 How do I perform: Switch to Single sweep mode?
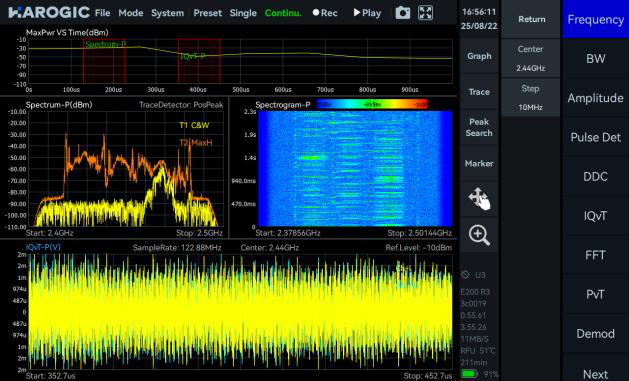[243, 13]
